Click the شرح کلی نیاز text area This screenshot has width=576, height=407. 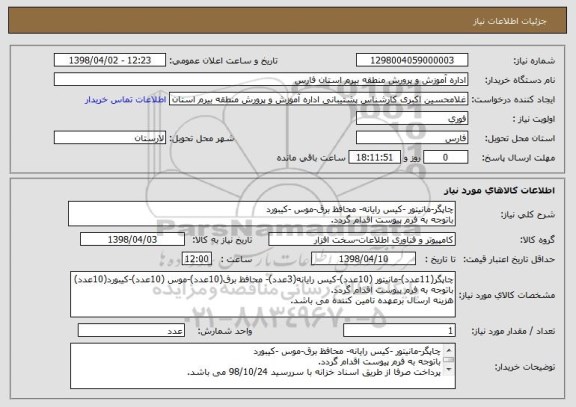point(262,214)
